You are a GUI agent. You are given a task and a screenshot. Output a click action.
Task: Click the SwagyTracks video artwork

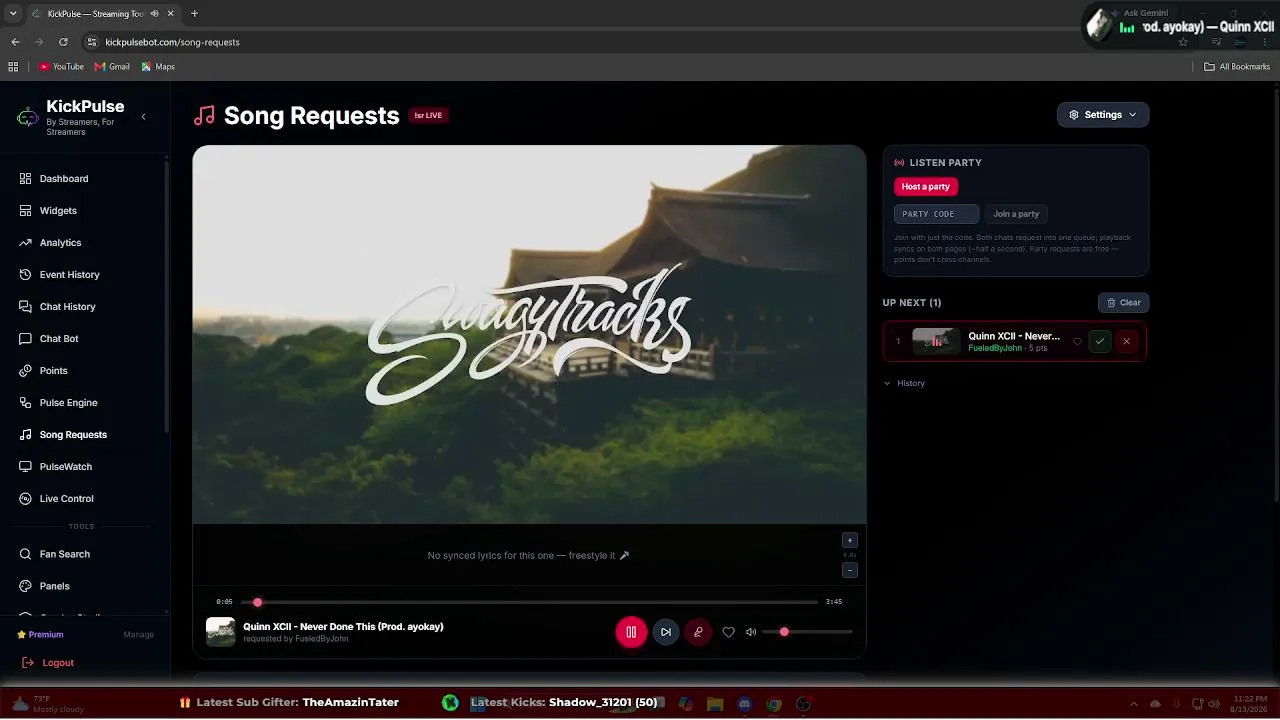pyautogui.click(x=529, y=334)
